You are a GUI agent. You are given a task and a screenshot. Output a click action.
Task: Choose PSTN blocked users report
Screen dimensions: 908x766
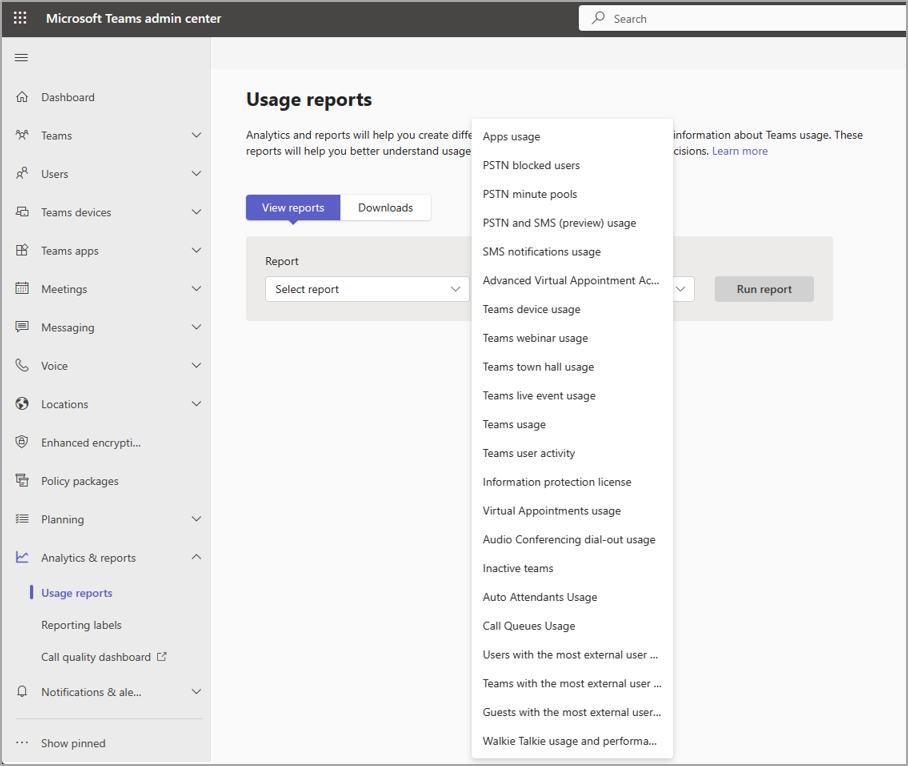pyautogui.click(x=572, y=166)
